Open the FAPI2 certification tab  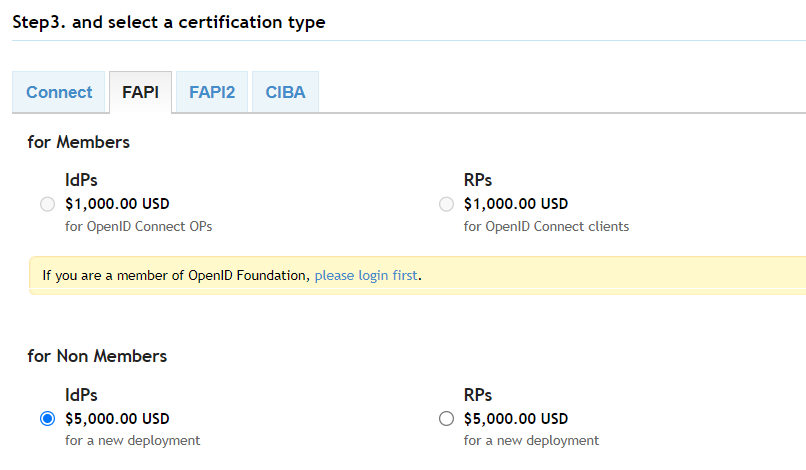click(x=212, y=92)
